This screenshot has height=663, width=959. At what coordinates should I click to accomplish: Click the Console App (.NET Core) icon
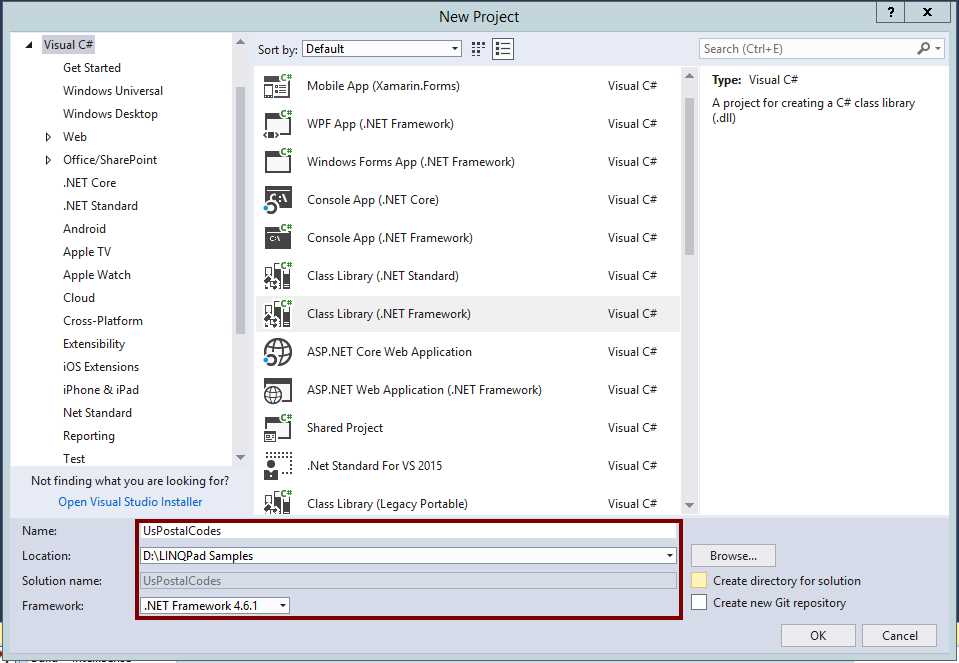coord(278,200)
